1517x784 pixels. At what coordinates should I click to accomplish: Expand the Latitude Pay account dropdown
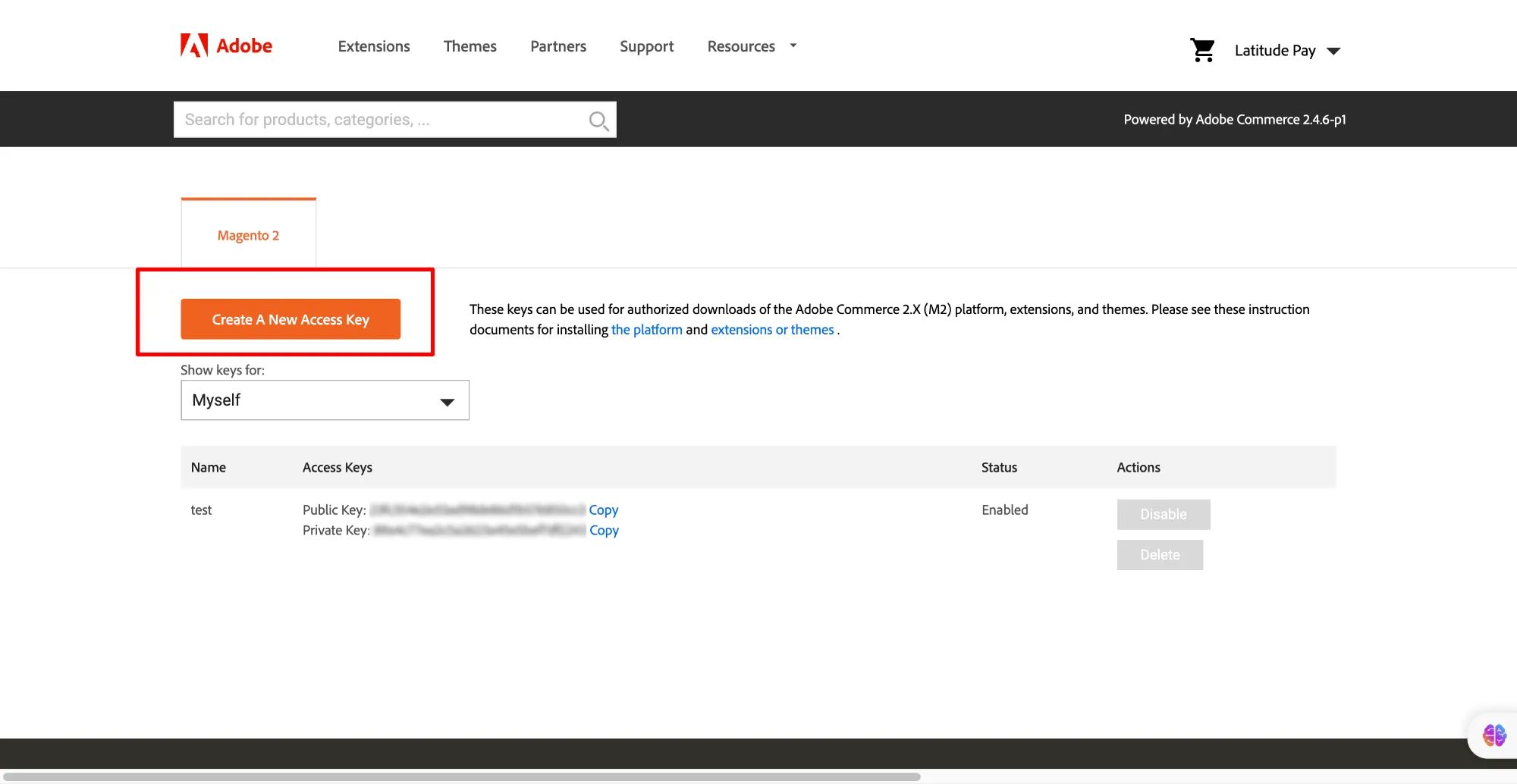[1333, 51]
